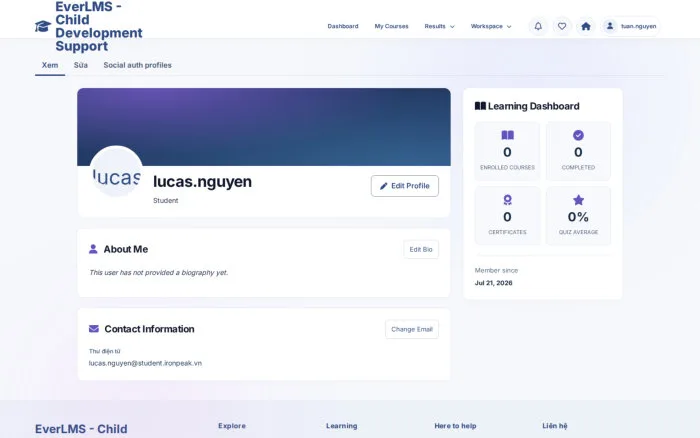Image resolution: width=700 pixels, height=438 pixels.
Task: Click the Edit Bio button
Action: (421, 249)
